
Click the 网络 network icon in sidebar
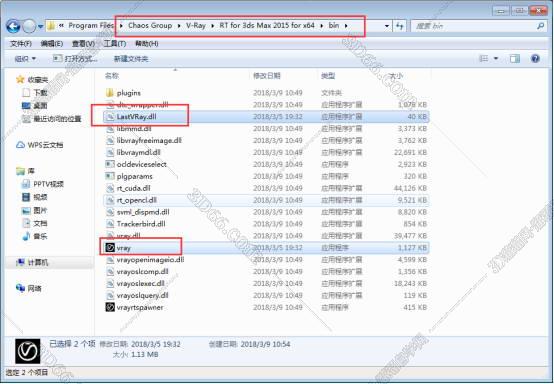click(20, 288)
